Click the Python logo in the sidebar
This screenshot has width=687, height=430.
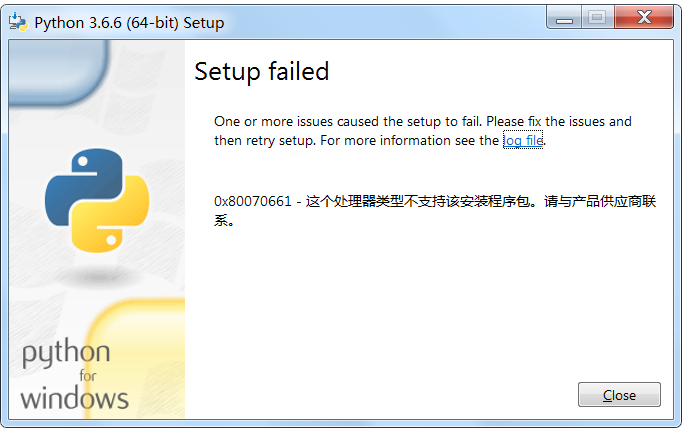point(97,200)
